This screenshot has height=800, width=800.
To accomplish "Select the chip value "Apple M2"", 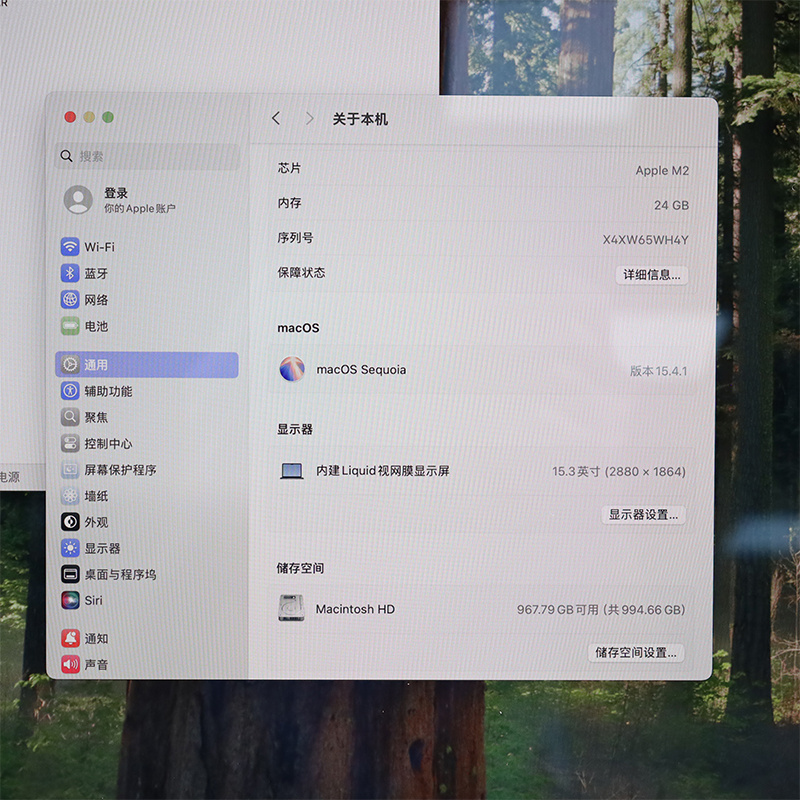I will pyautogui.click(x=662, y=170).
